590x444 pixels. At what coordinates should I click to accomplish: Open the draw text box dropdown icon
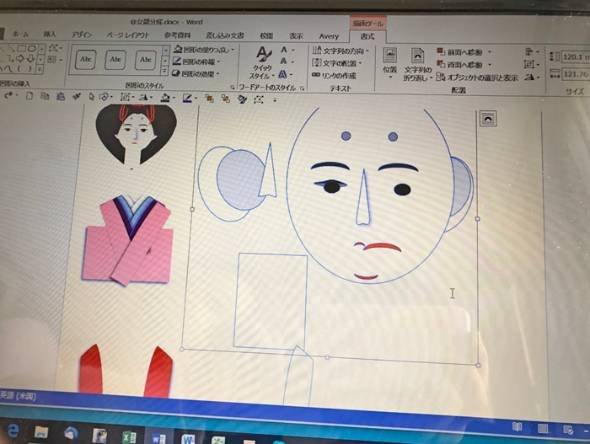tap(55, 59)
